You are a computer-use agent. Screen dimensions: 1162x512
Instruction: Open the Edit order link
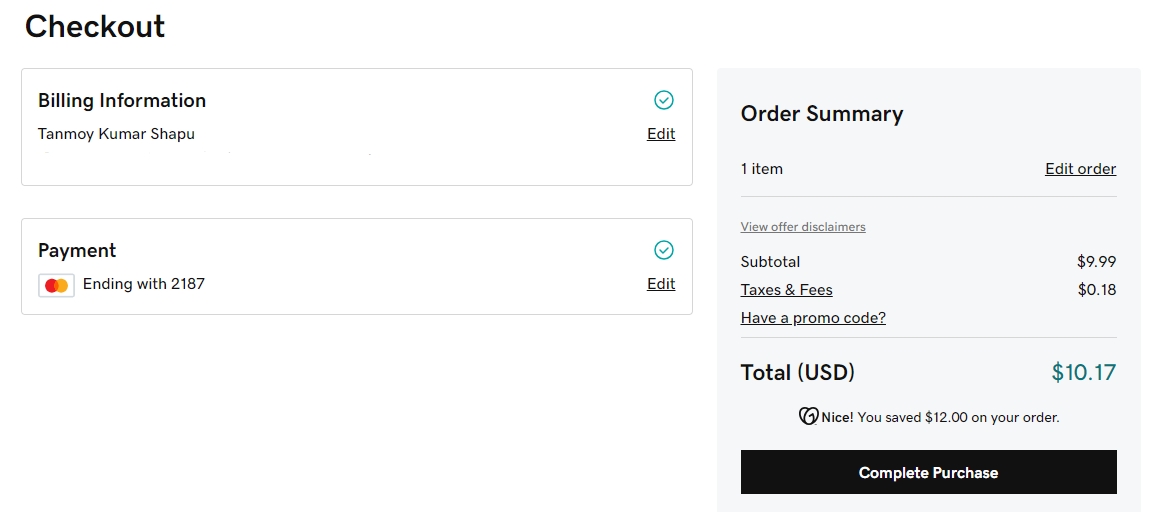[1080, 169]
